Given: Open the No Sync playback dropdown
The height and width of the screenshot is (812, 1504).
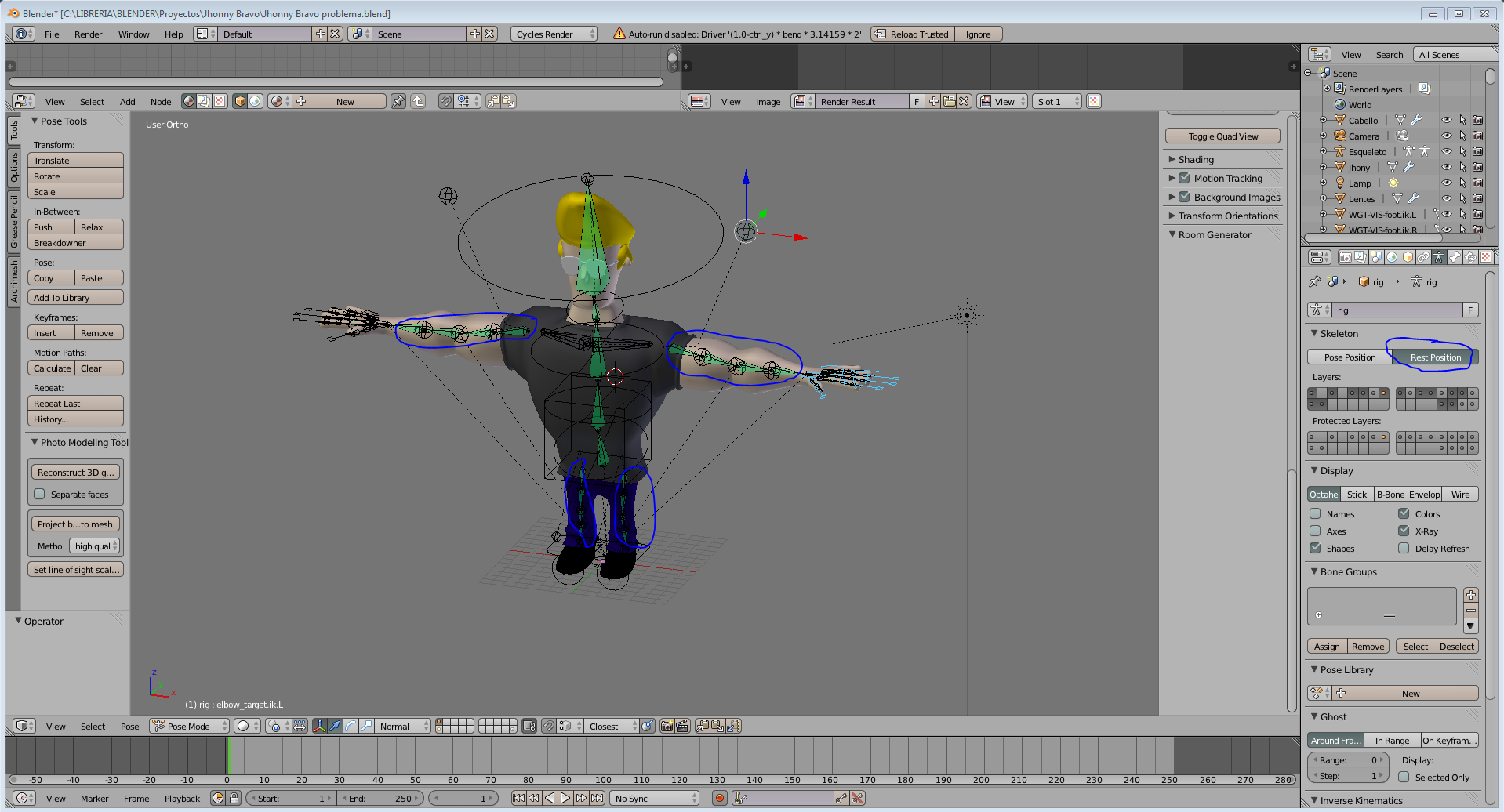Looking at the screenshot, I should click(654, 798).
